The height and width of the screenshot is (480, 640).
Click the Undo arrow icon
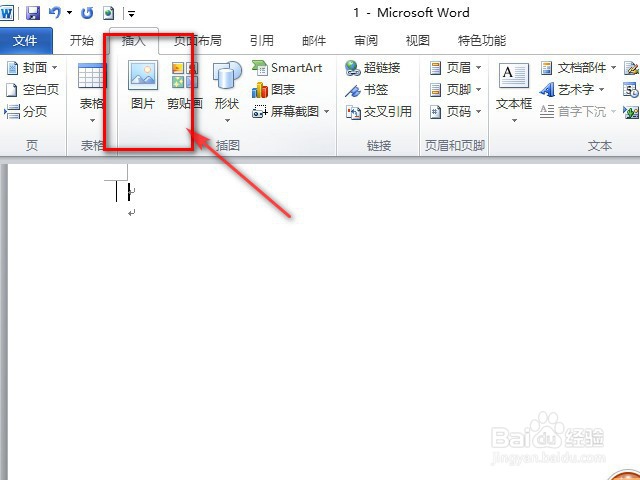(55, 13)
